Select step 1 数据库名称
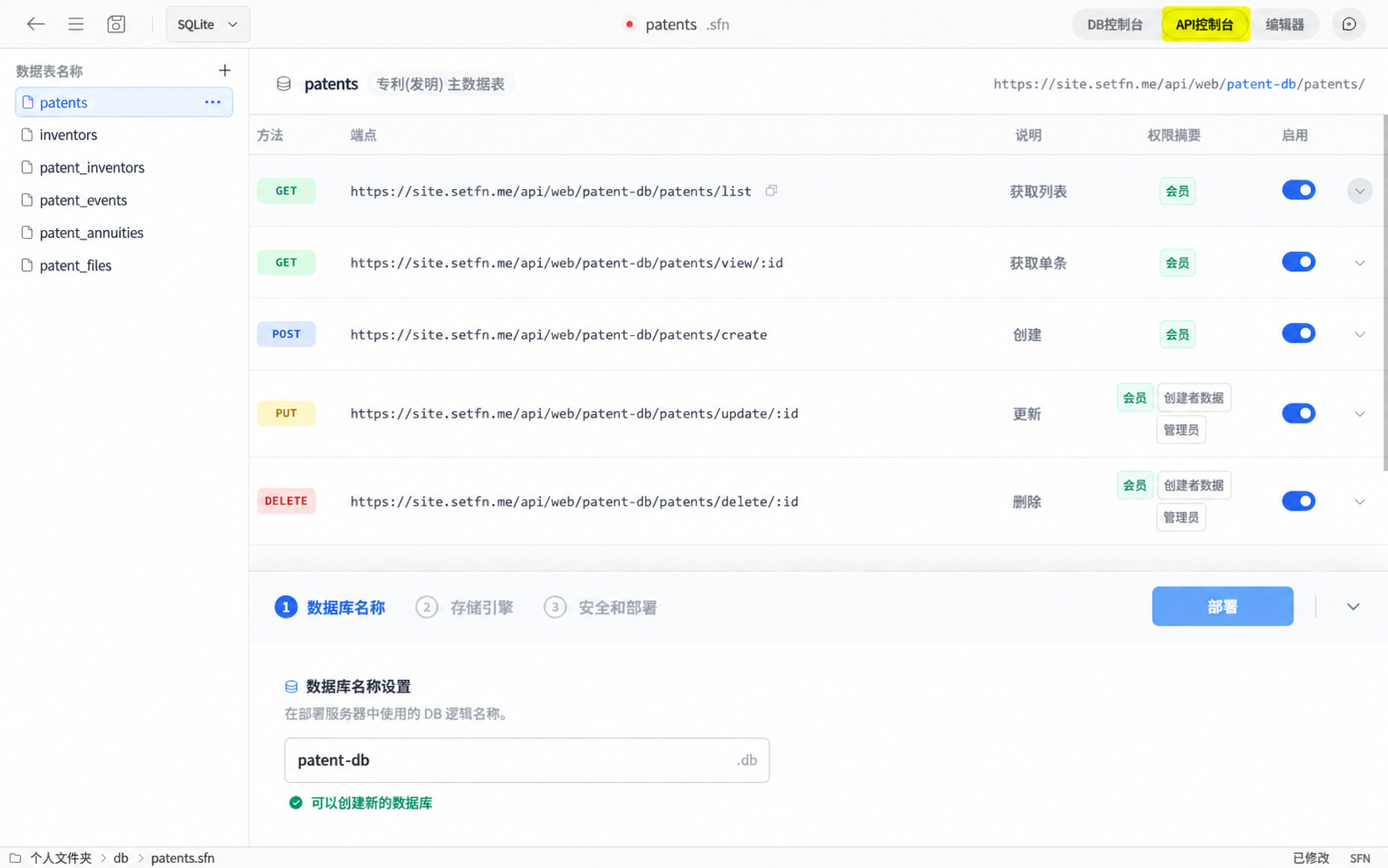 coord(330,607)
